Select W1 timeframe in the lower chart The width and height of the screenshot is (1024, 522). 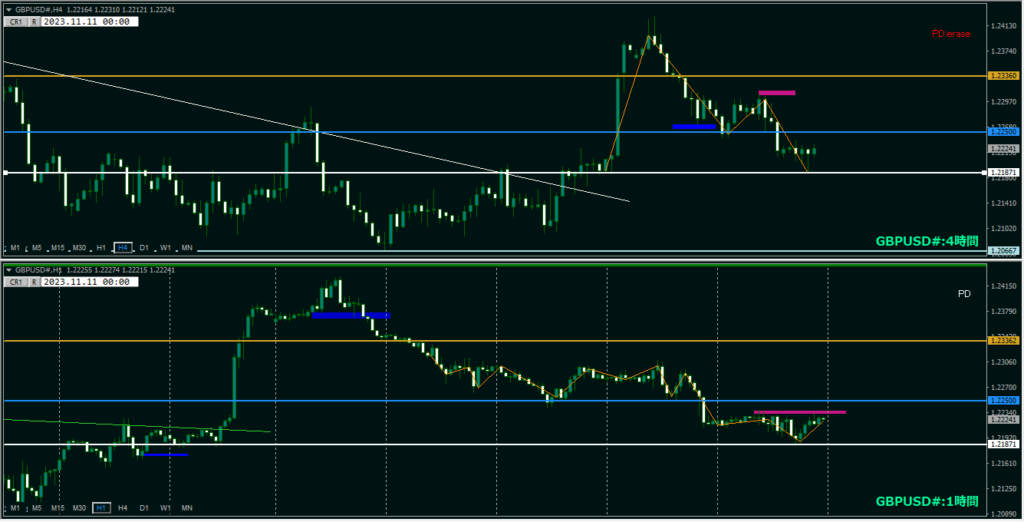[x=166, y=508]
